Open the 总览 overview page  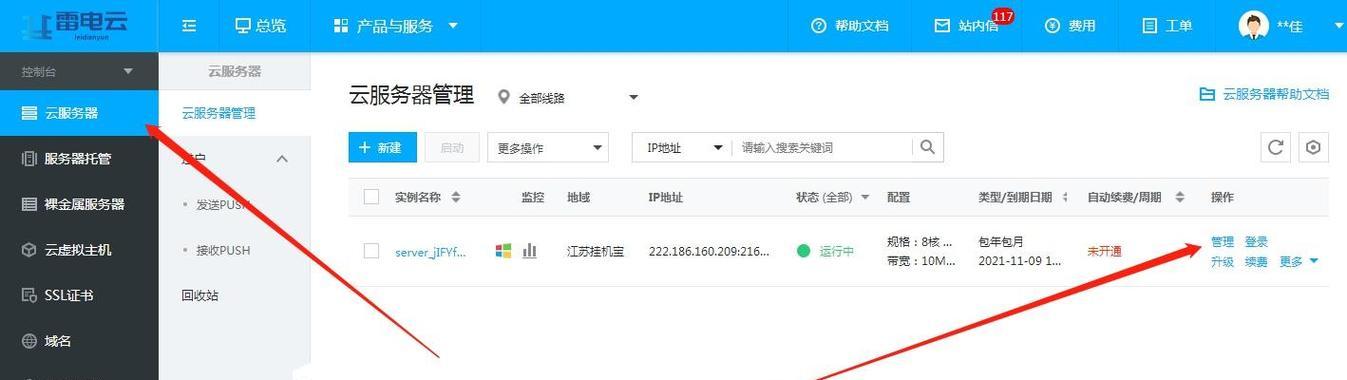[x=260, y=26]
